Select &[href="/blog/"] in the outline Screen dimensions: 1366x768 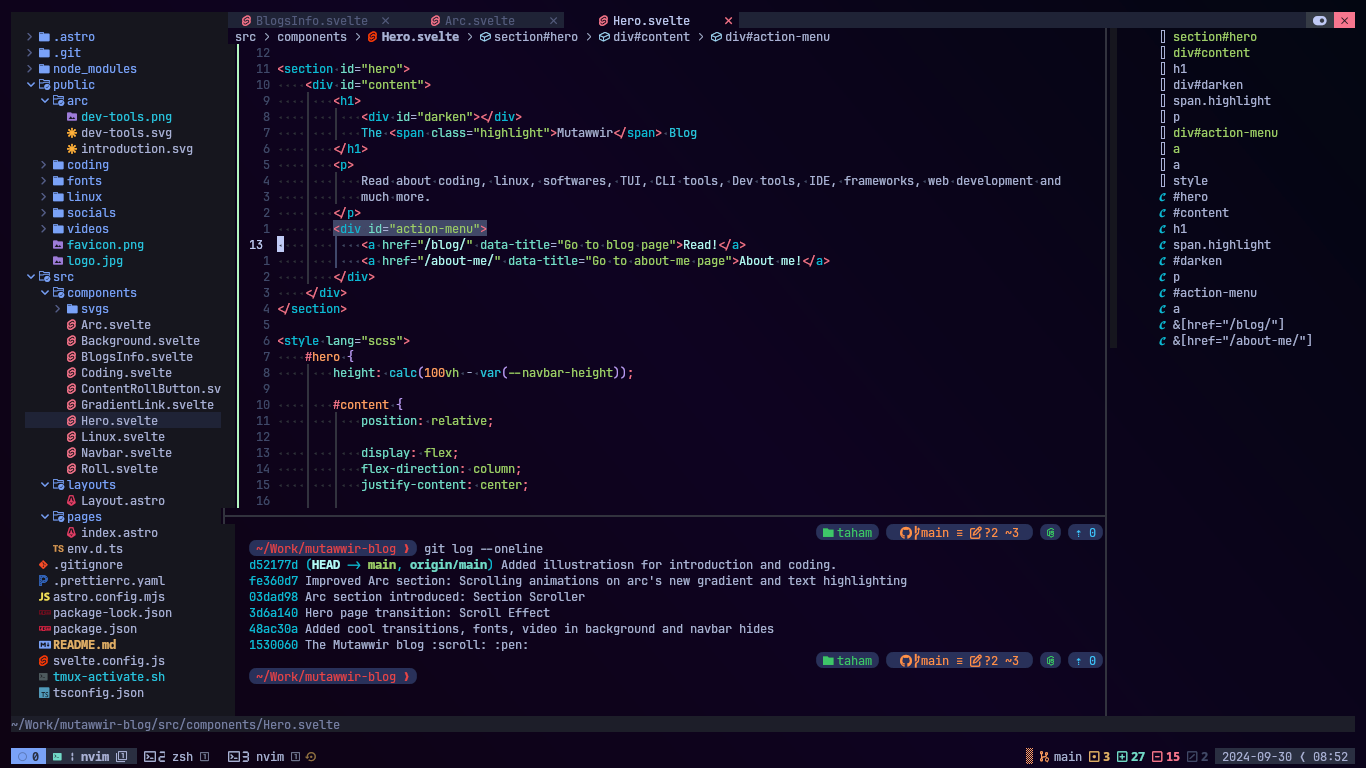coord(1229,325)
